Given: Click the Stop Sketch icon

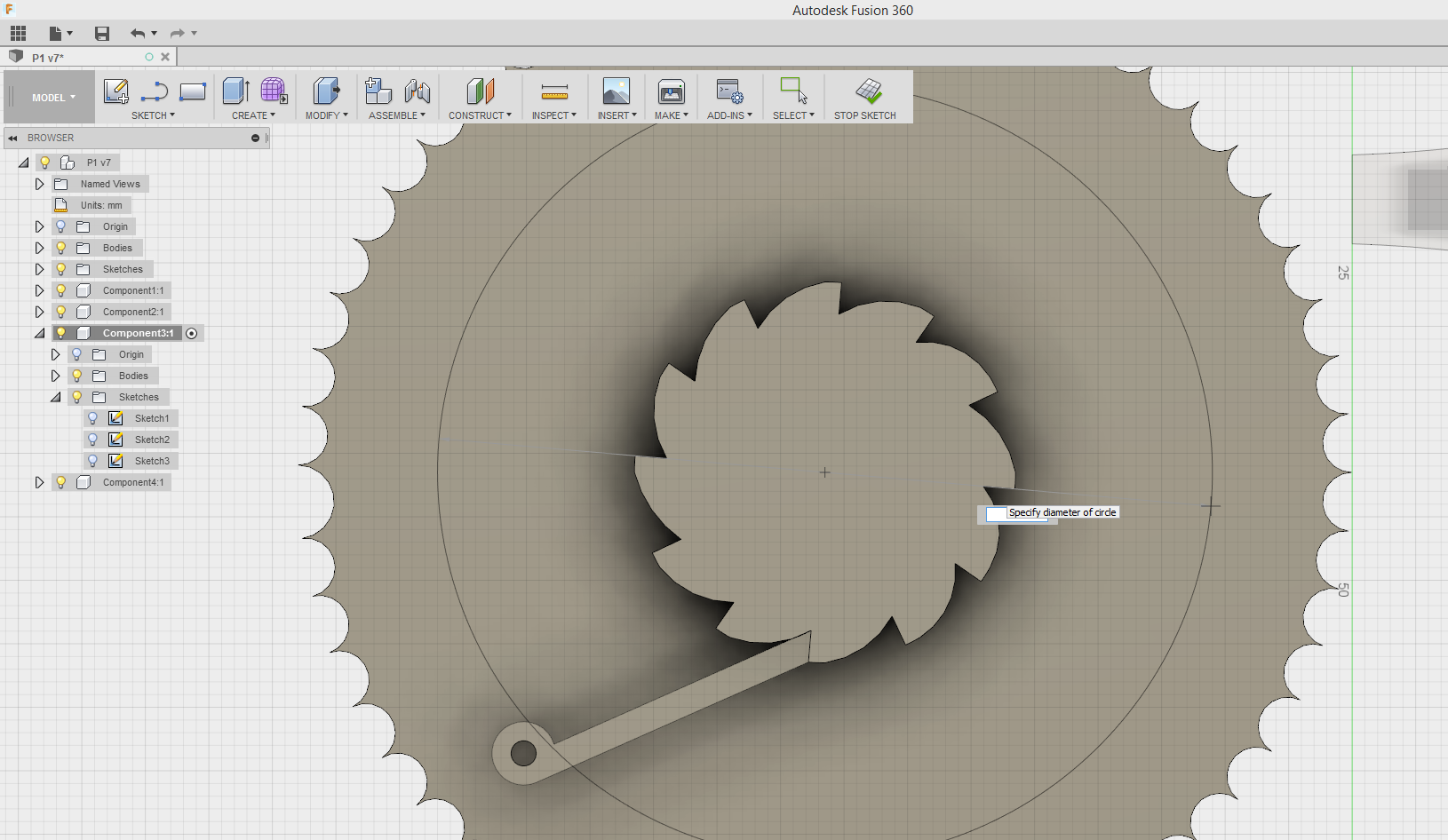Looking at the screenshot, I should pyautogui.click(x=868, y=91).
